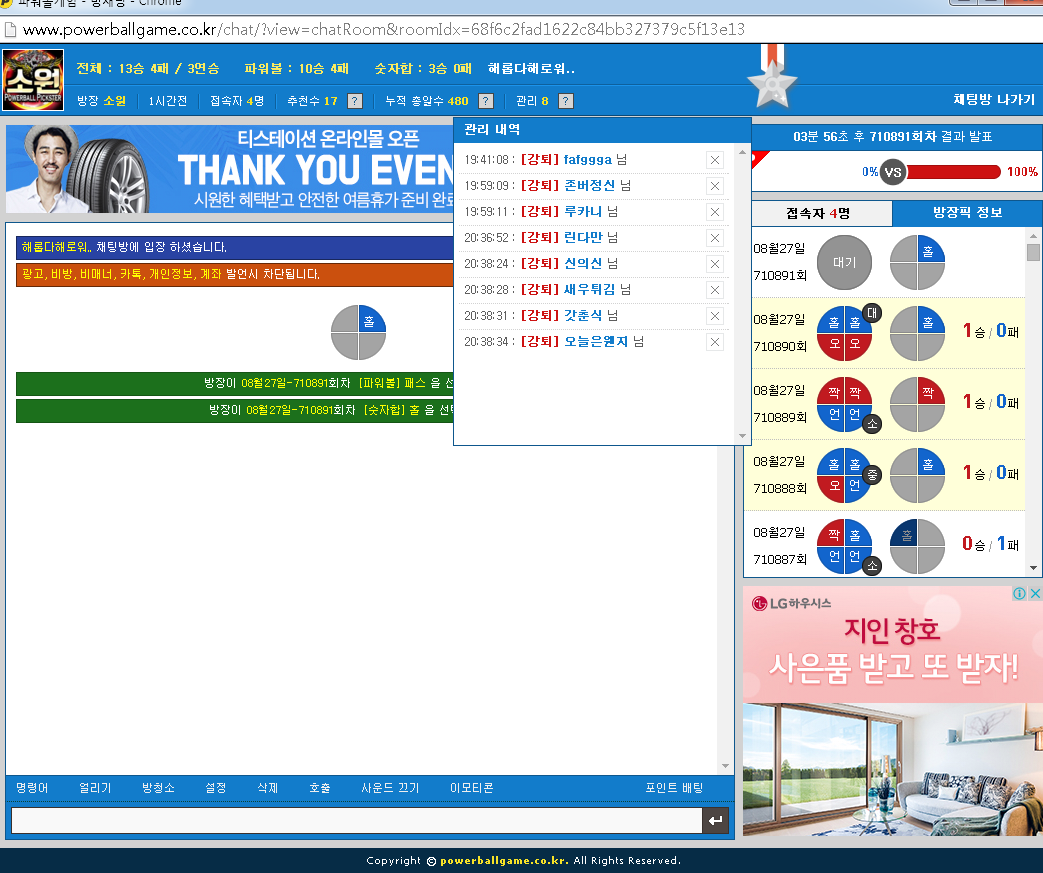Remove the 갓춘식 kick entry
This screenshot has height=873, width=1043.
[714, 315]
